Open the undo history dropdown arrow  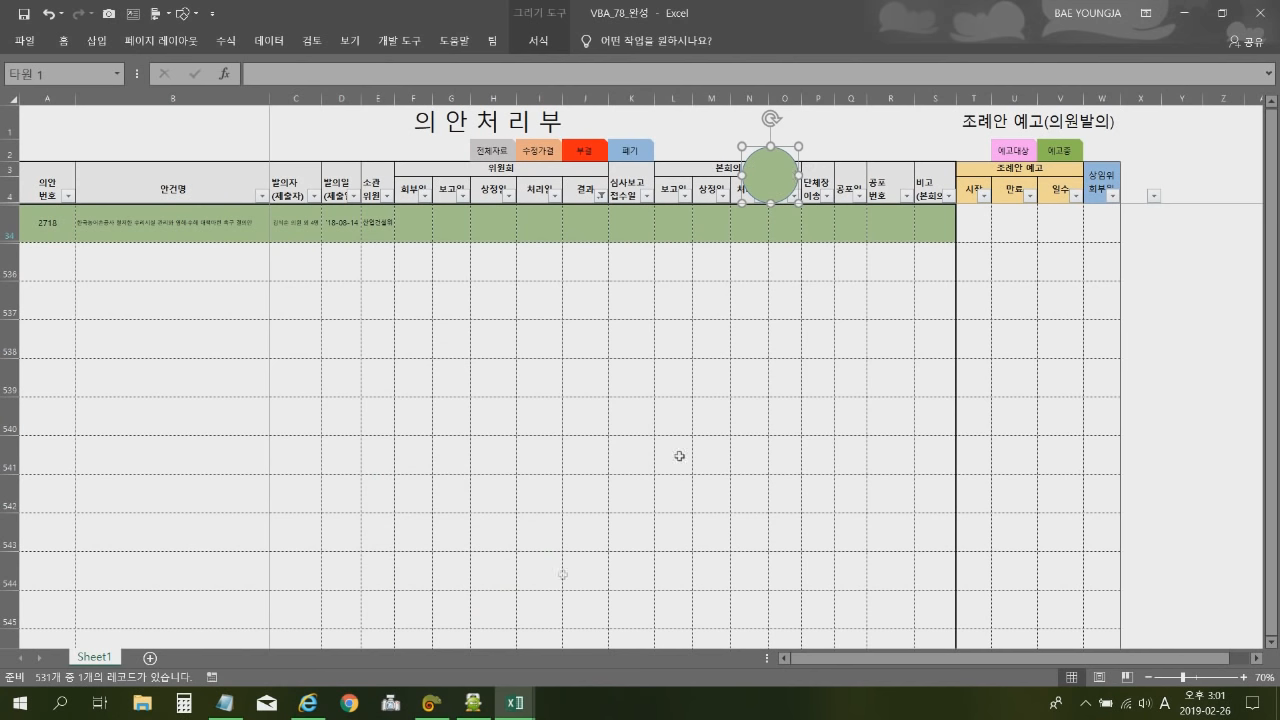[62, 14]
